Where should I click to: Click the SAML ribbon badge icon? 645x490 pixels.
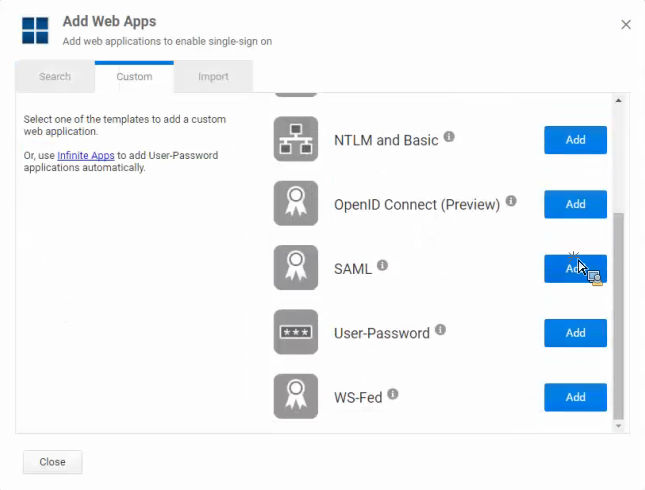296,268
